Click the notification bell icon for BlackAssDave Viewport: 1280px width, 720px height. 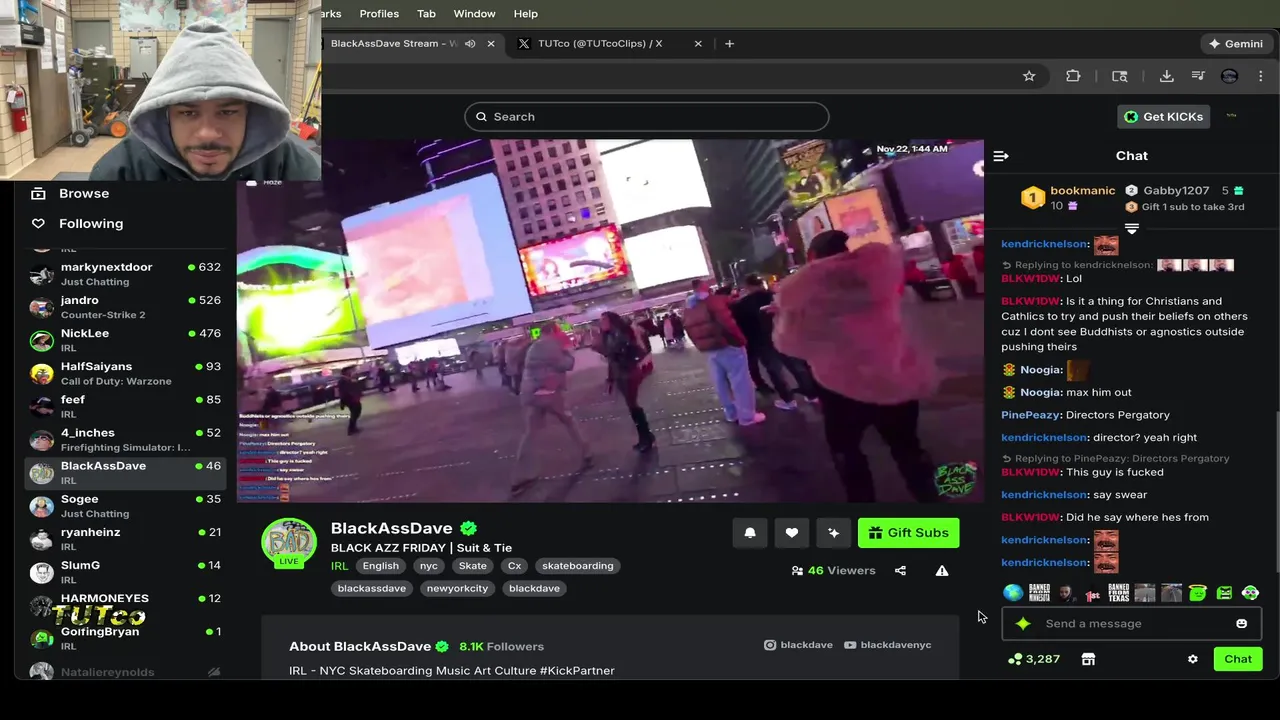(750, 533)
